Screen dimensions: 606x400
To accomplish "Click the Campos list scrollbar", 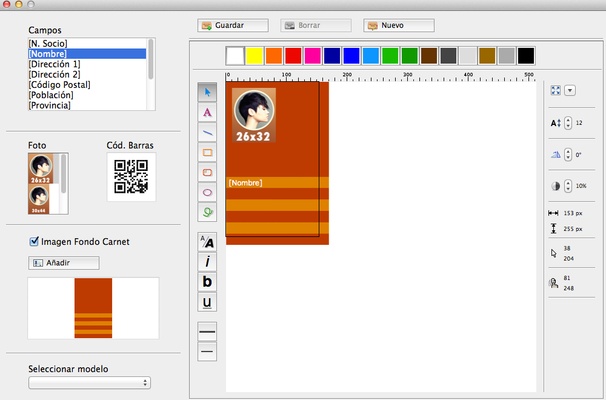I will click(x=151, y=59).
